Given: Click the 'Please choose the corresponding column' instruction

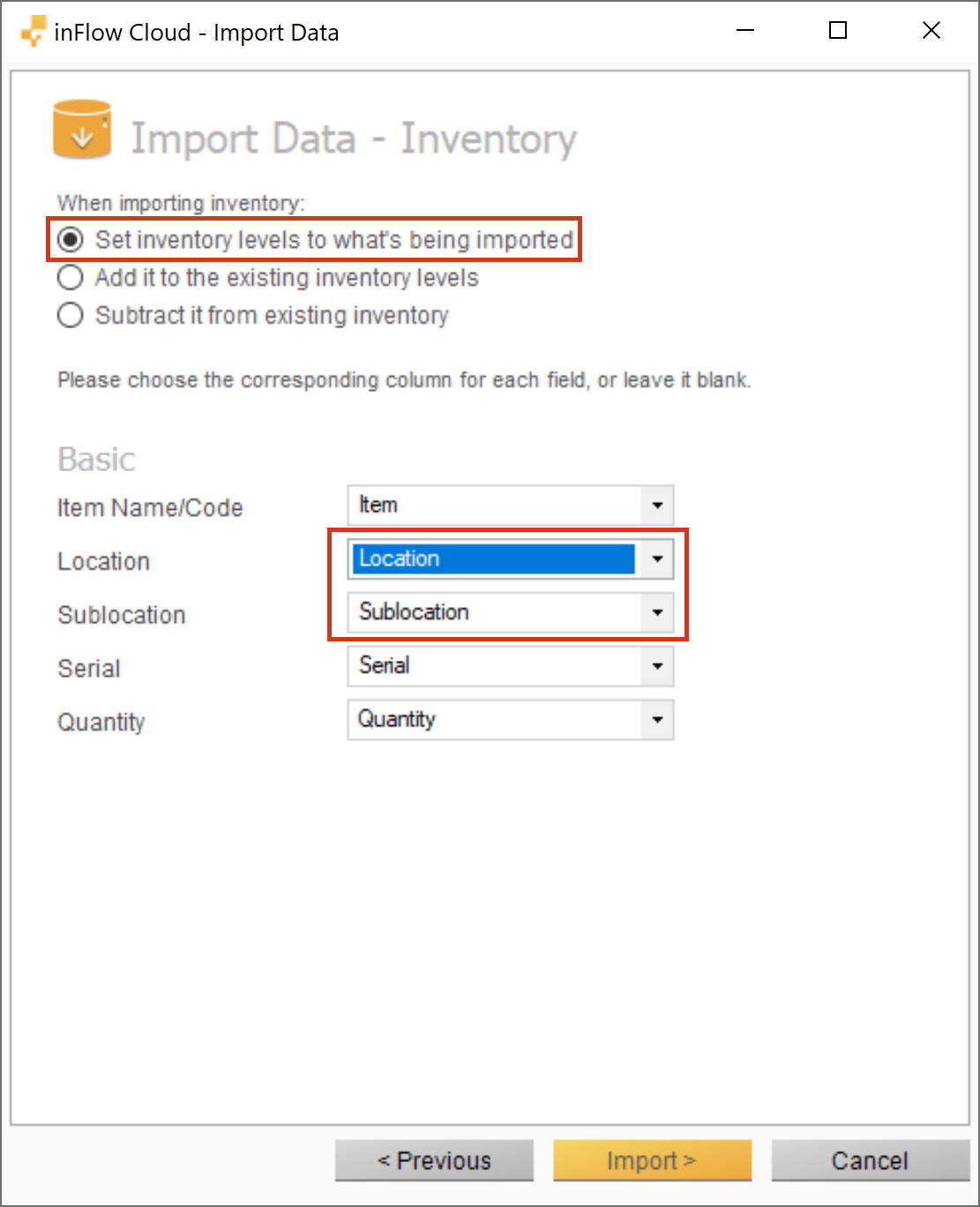Looking at the screenshot, I should (x=404, y=380).
